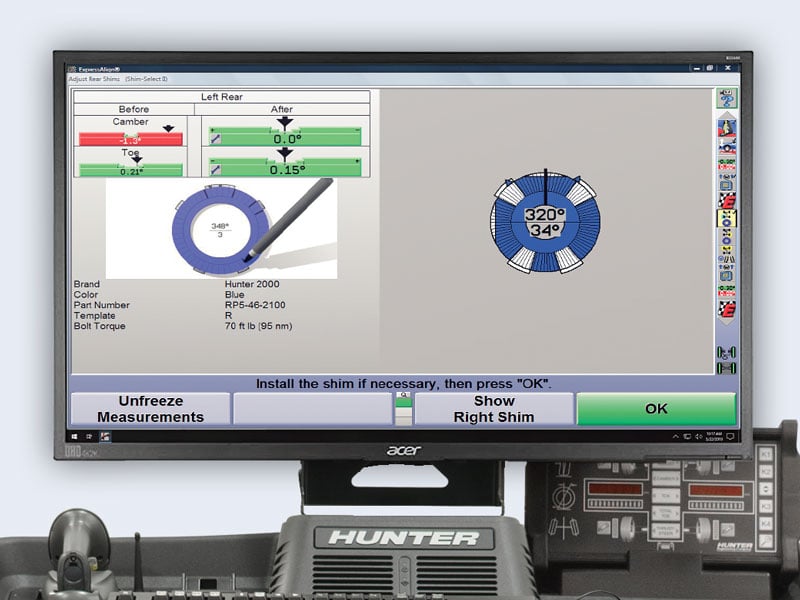The height and width of the screenshot is (600, 800).
Task: Click the red Camber Before bar graph
Action: point(131,139)
